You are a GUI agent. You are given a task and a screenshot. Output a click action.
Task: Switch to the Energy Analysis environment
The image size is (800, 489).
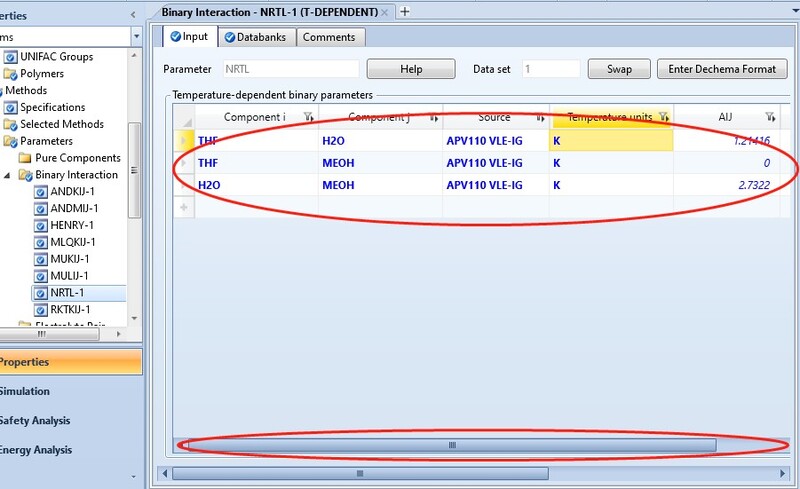coord(70,450)
